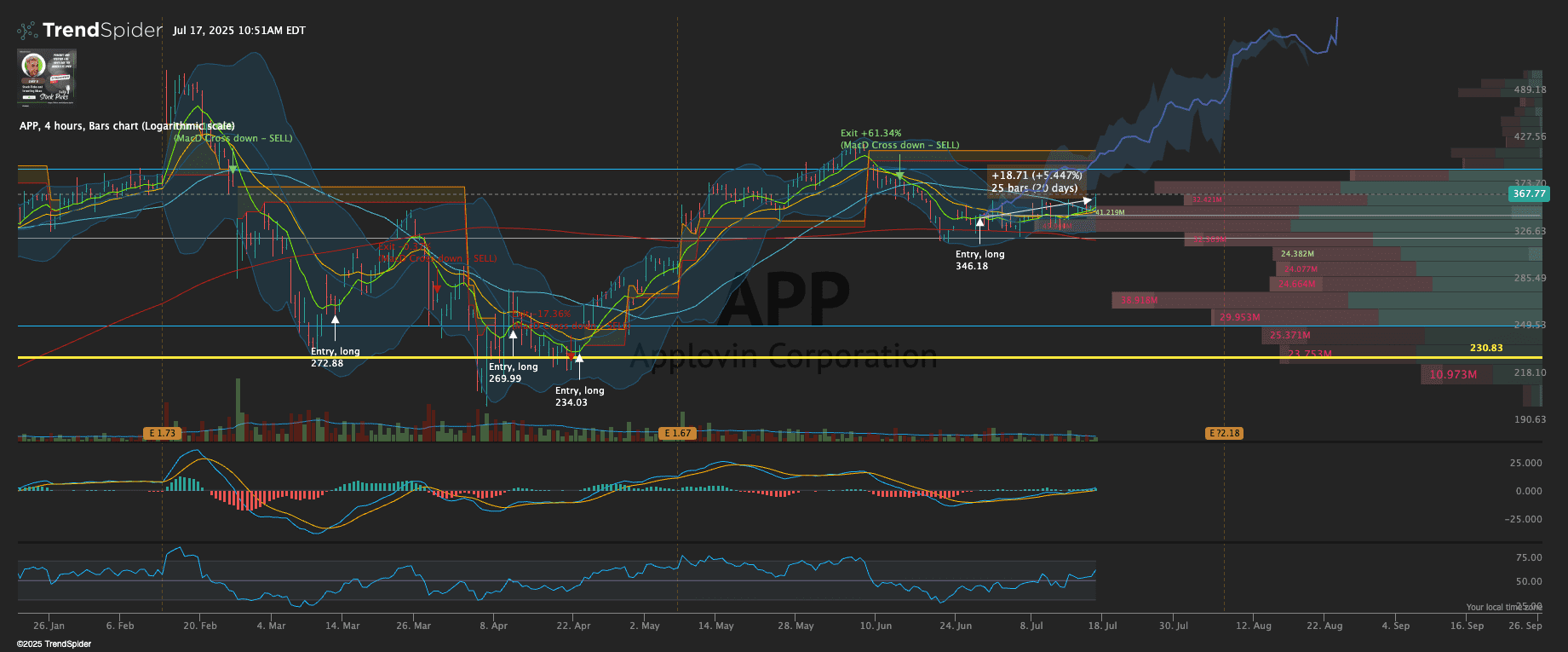Click the '26. Jan' date axis label
Image resolution: width=1568 pixels, height=652 pixels.
[x=49, y=626]
